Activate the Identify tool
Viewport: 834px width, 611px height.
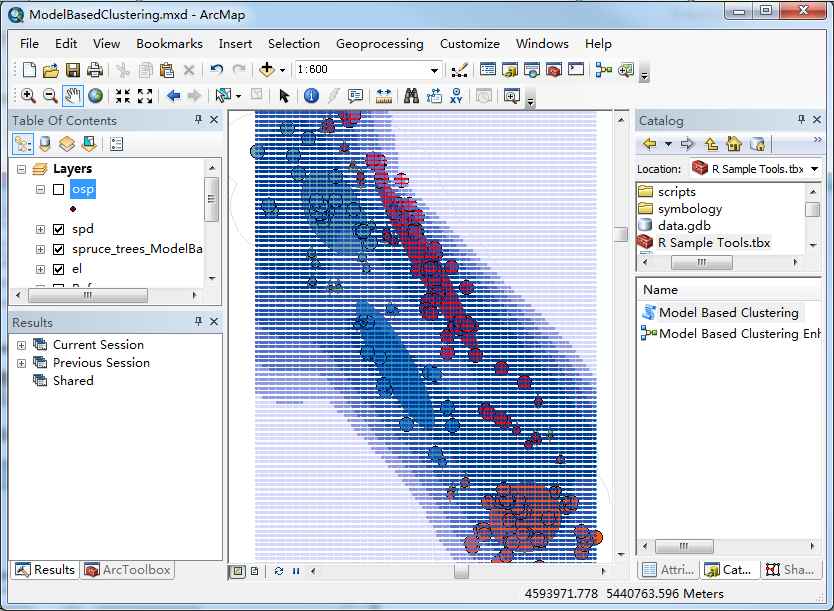311,96
